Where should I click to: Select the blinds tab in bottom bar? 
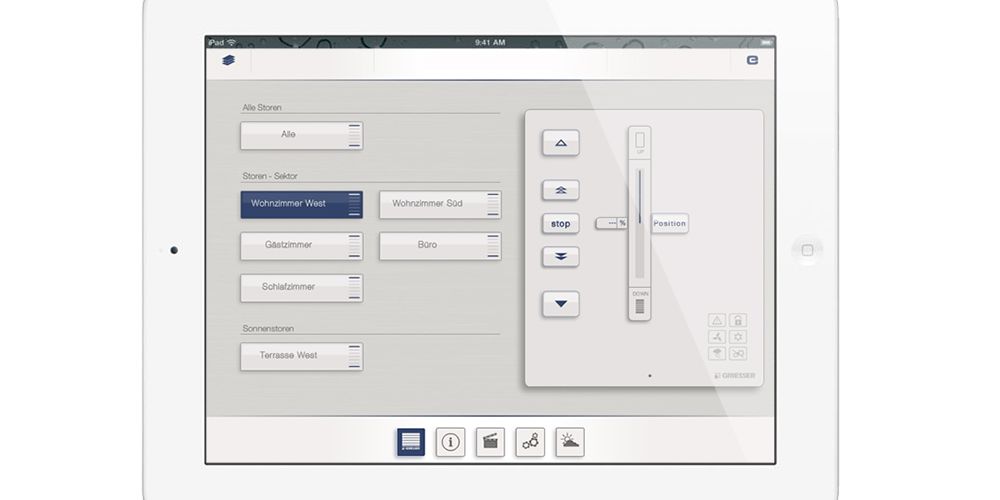pyautogui.click(x=410, y=442)
